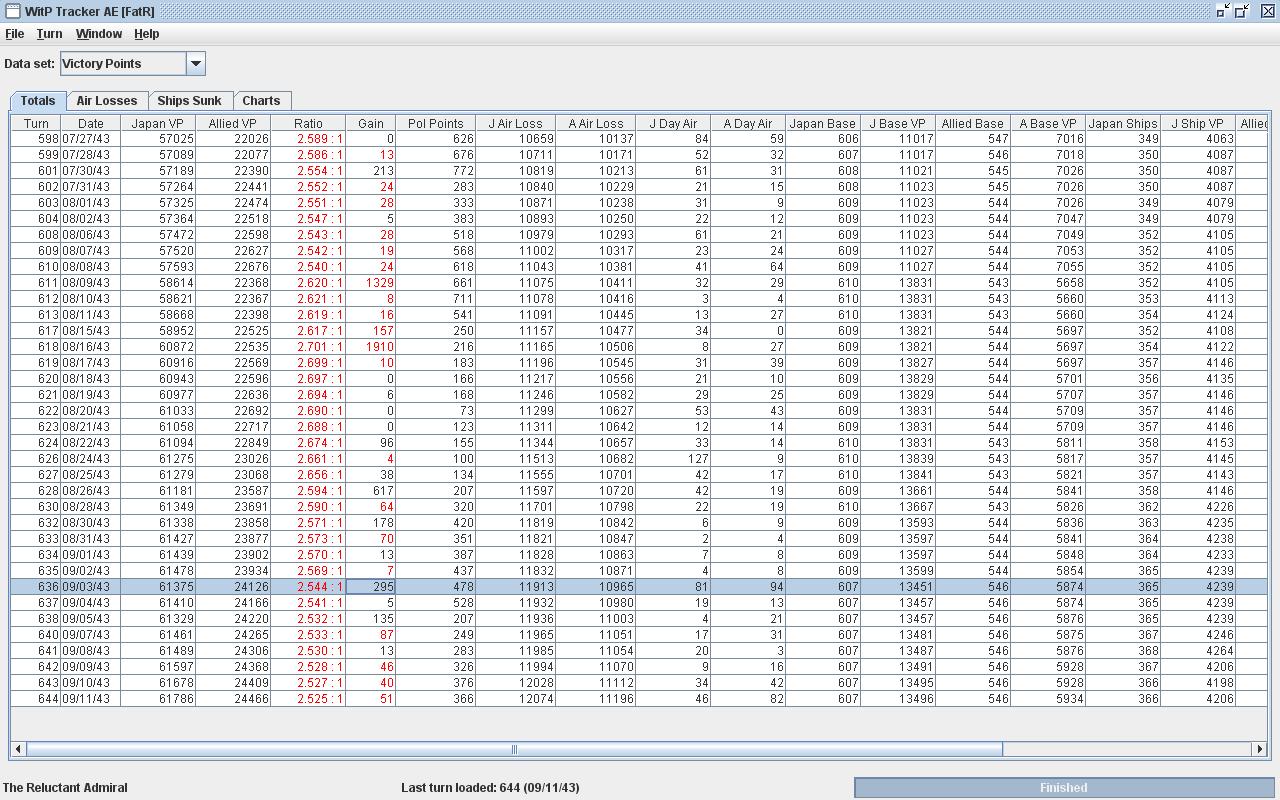The height and width of the screenshot is (800, 1280).
Task: Click the left arrow of horizontal scrollbar
Action: pyautogui.click(x=18, y=749)
